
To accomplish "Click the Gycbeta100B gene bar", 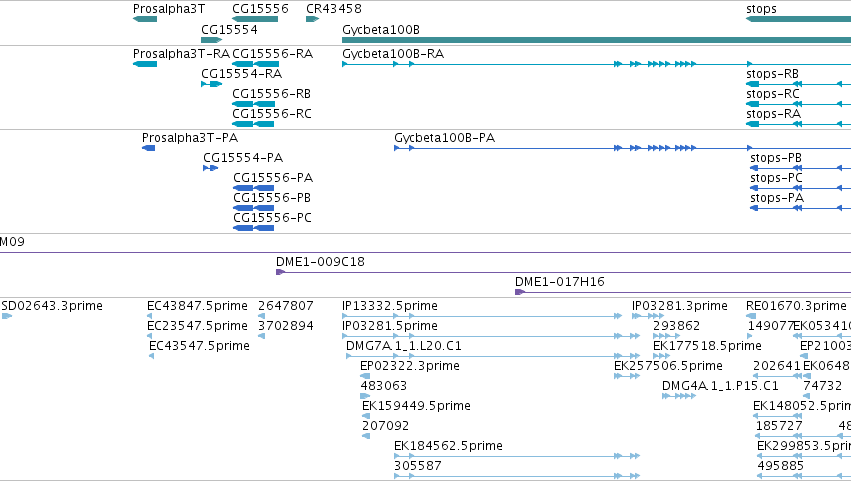I will point(596,40).
